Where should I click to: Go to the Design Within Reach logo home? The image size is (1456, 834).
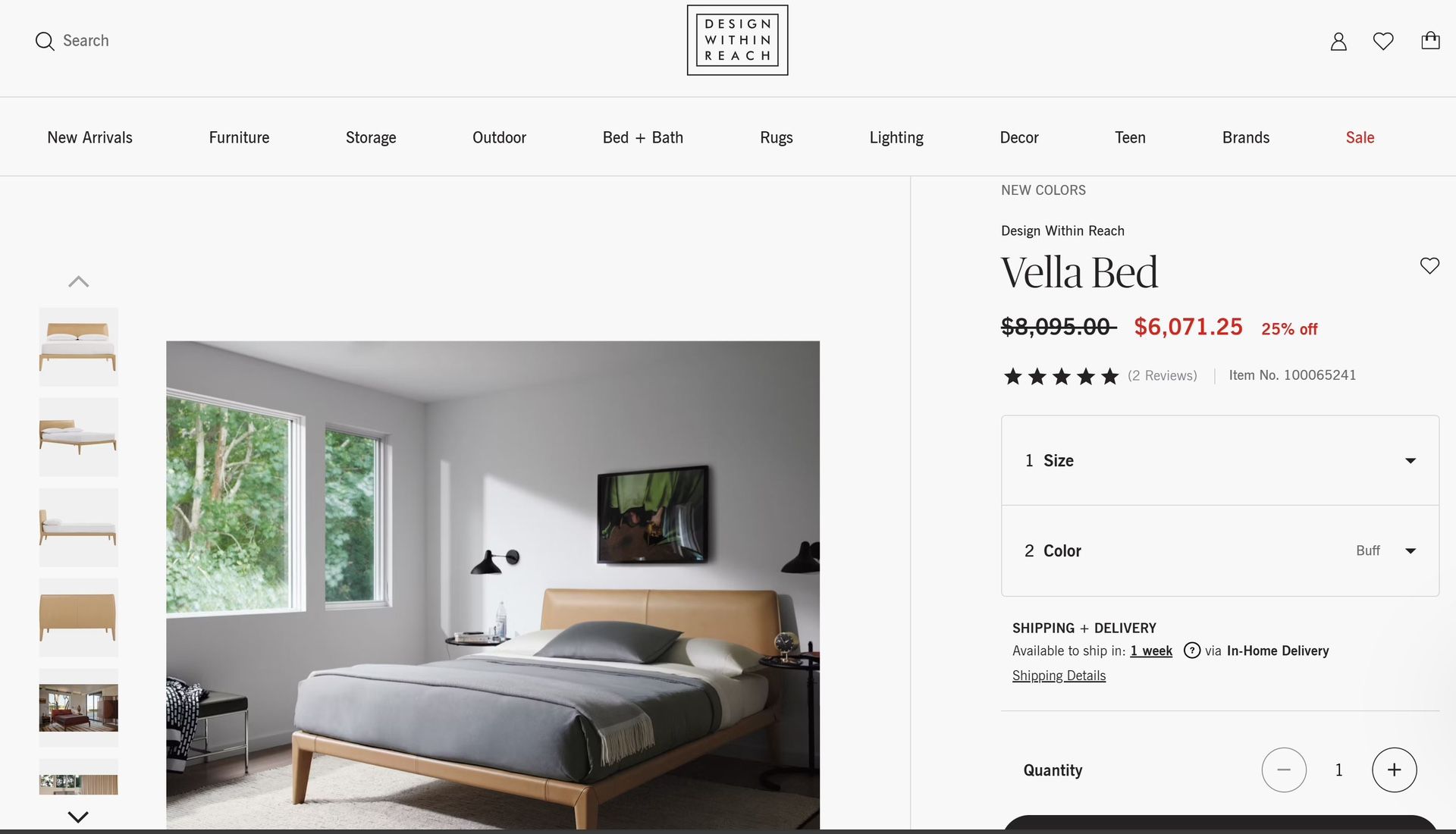(737, 40)
